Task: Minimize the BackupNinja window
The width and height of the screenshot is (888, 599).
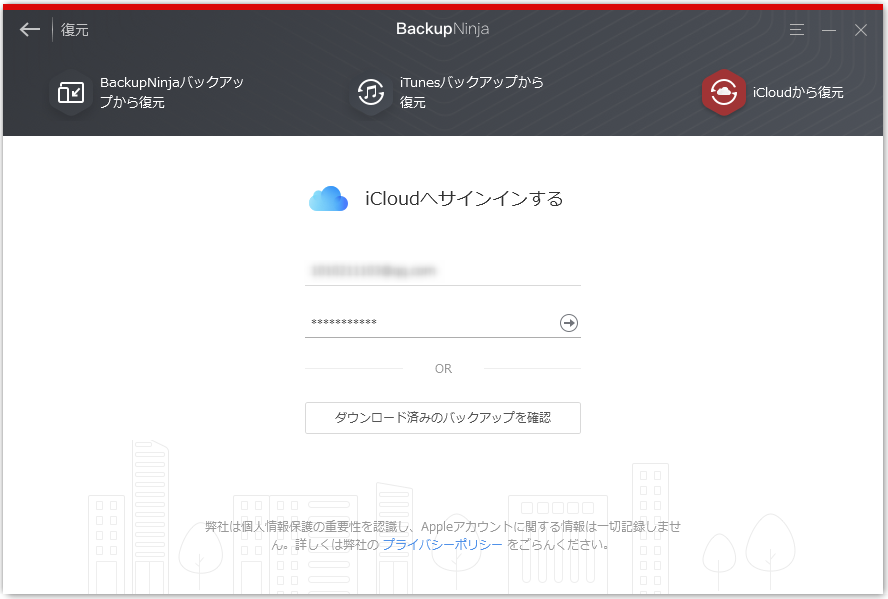Action: [x=829, y=30]
